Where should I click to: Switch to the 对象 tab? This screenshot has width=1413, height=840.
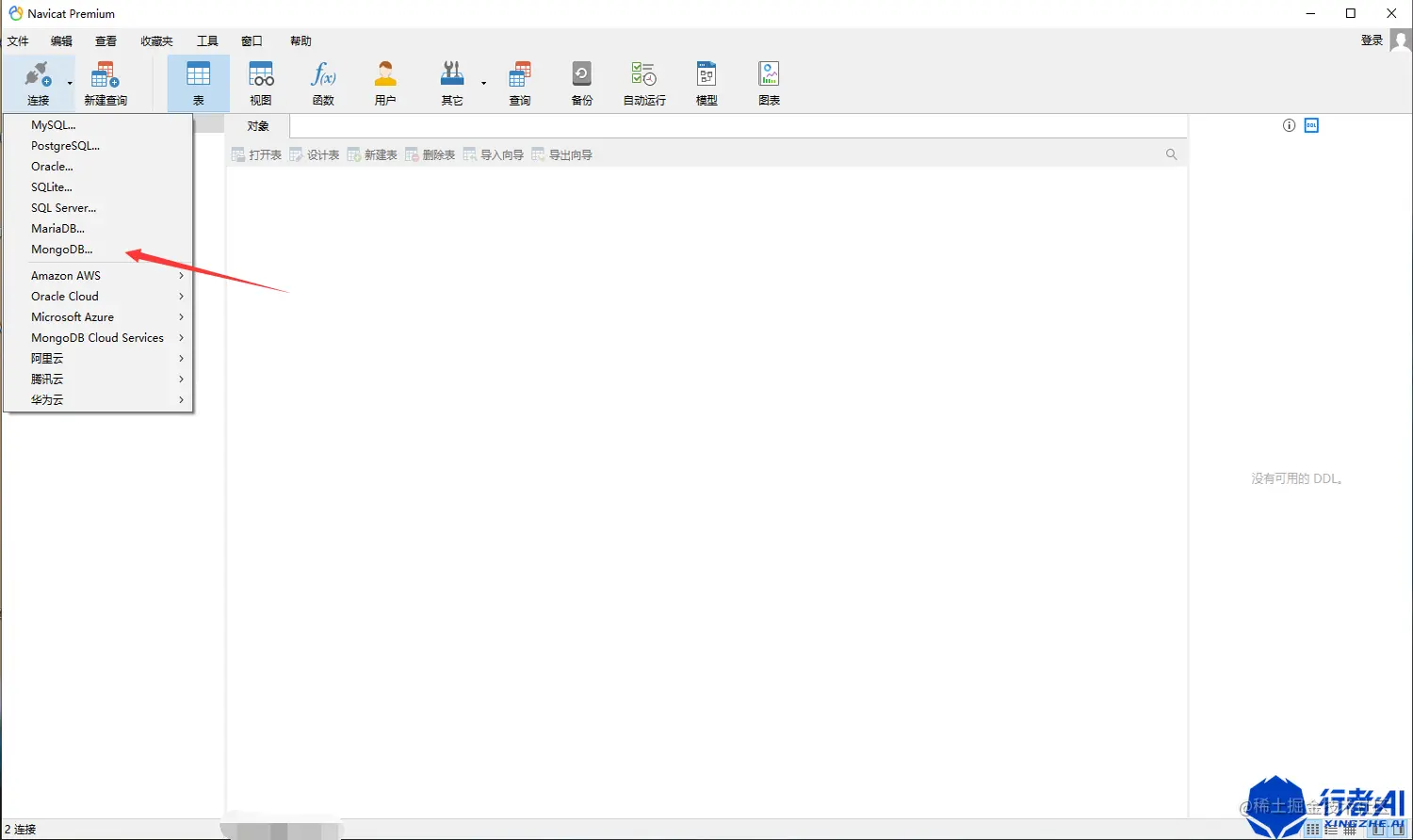pos(258,126)
